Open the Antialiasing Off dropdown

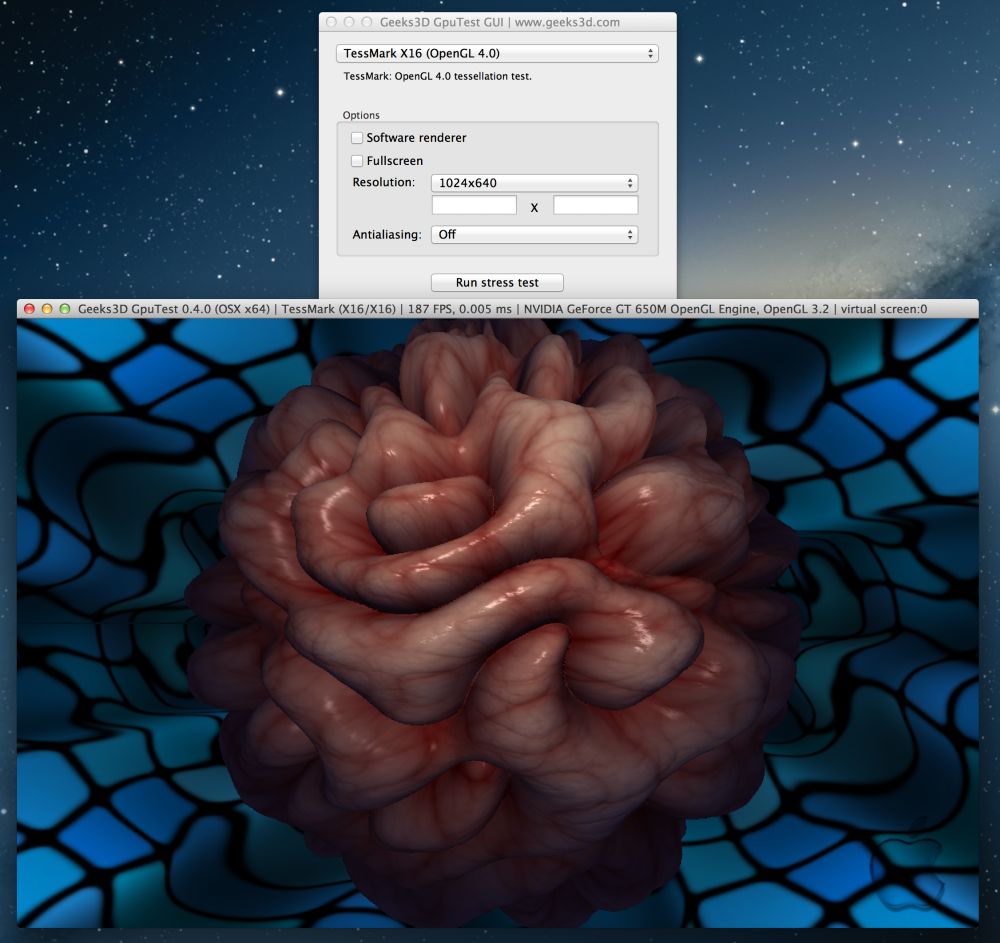(534, 235)
